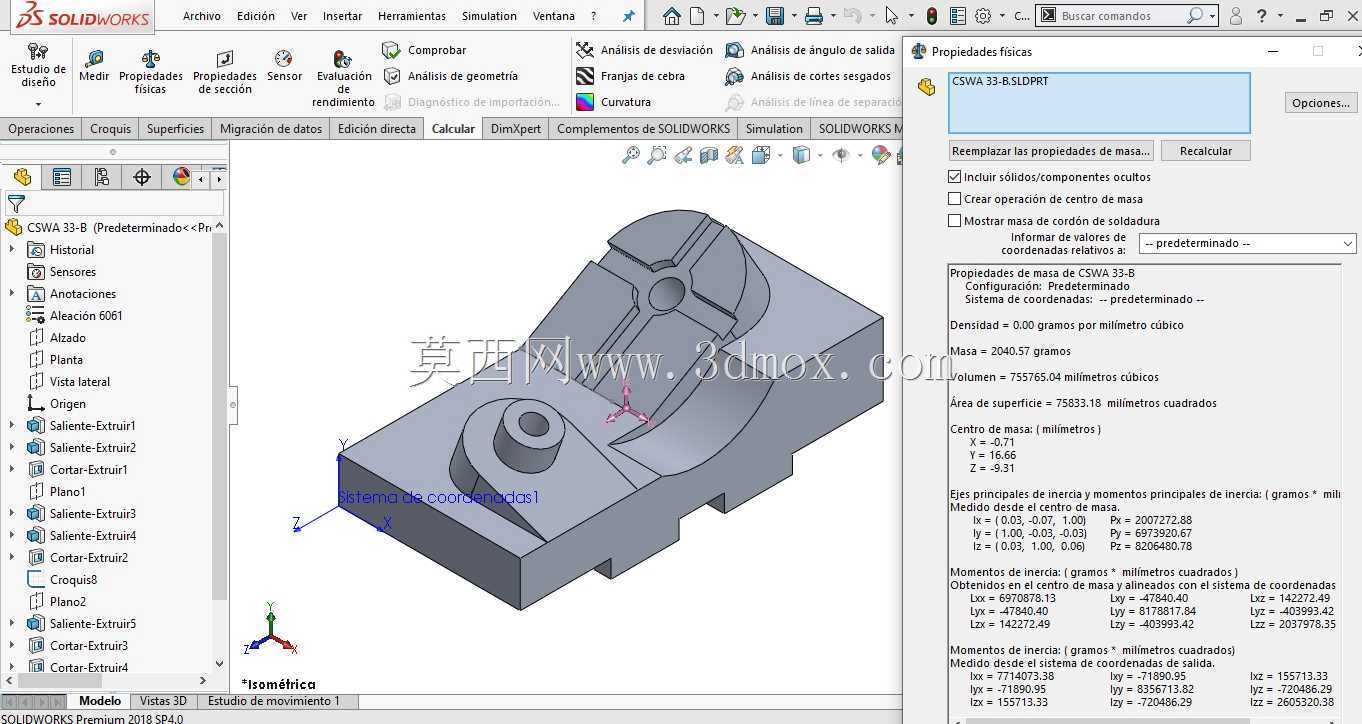Open the section view tool
This screenshot has width=1362, height=724.
709,155
